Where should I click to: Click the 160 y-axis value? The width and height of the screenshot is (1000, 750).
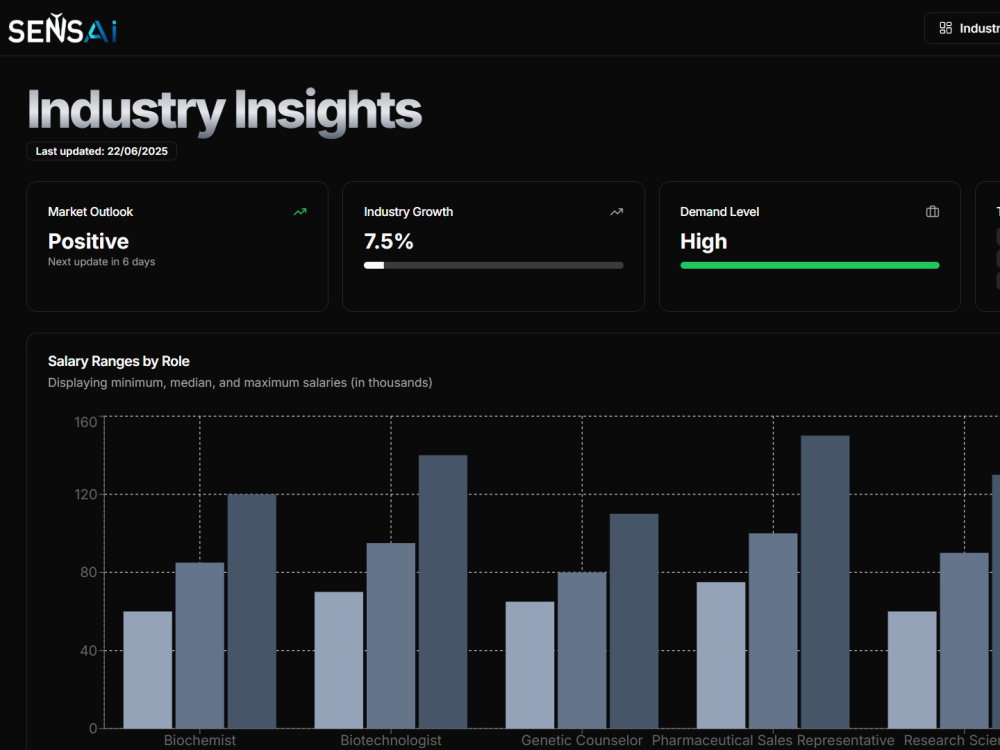click(x=85, y=422)
